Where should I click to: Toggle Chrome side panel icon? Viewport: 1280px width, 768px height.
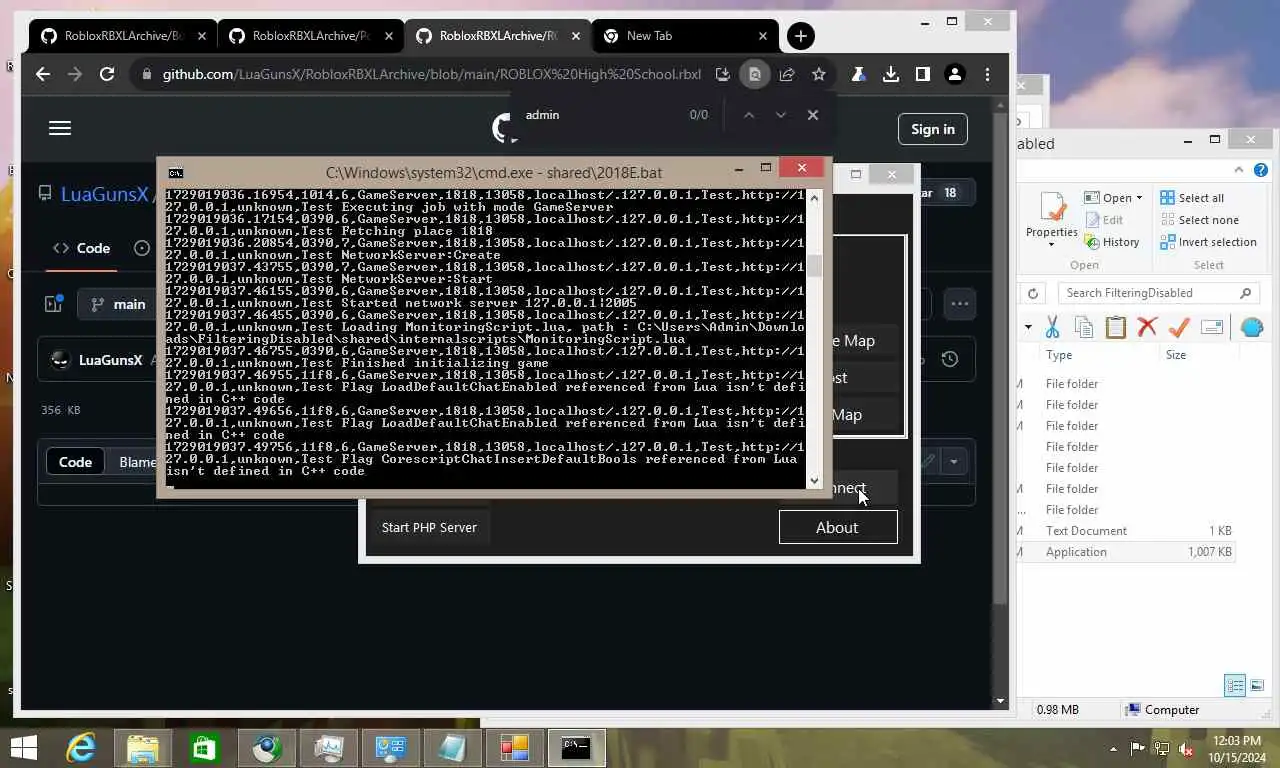(922, 74)
